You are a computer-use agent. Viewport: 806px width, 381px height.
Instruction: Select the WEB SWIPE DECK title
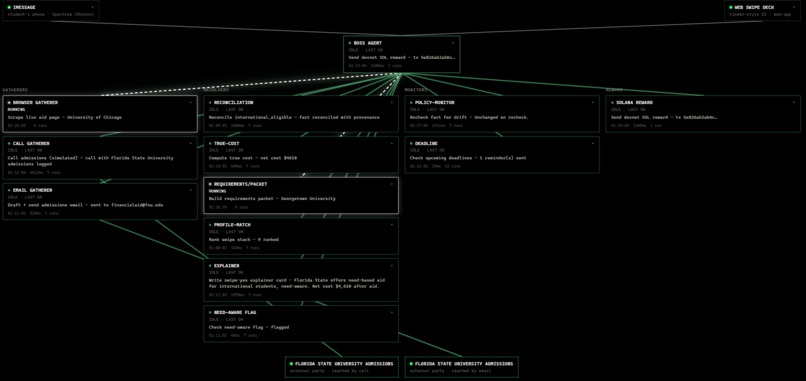click(754, 7)
